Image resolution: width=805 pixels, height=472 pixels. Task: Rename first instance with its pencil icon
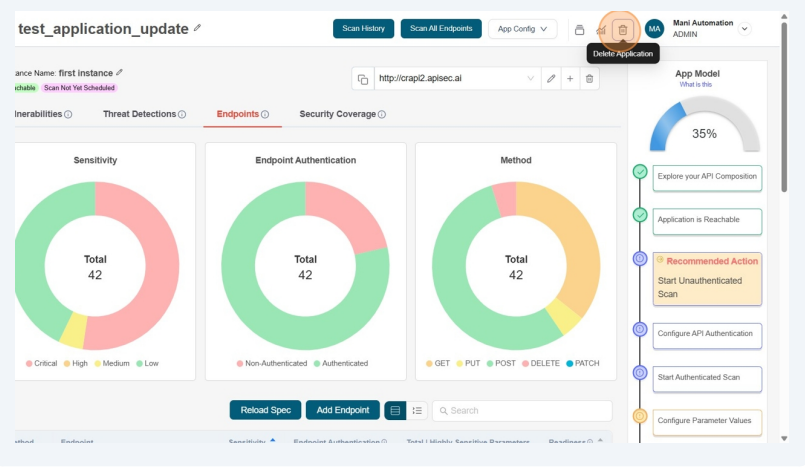(x=120, y=72)
